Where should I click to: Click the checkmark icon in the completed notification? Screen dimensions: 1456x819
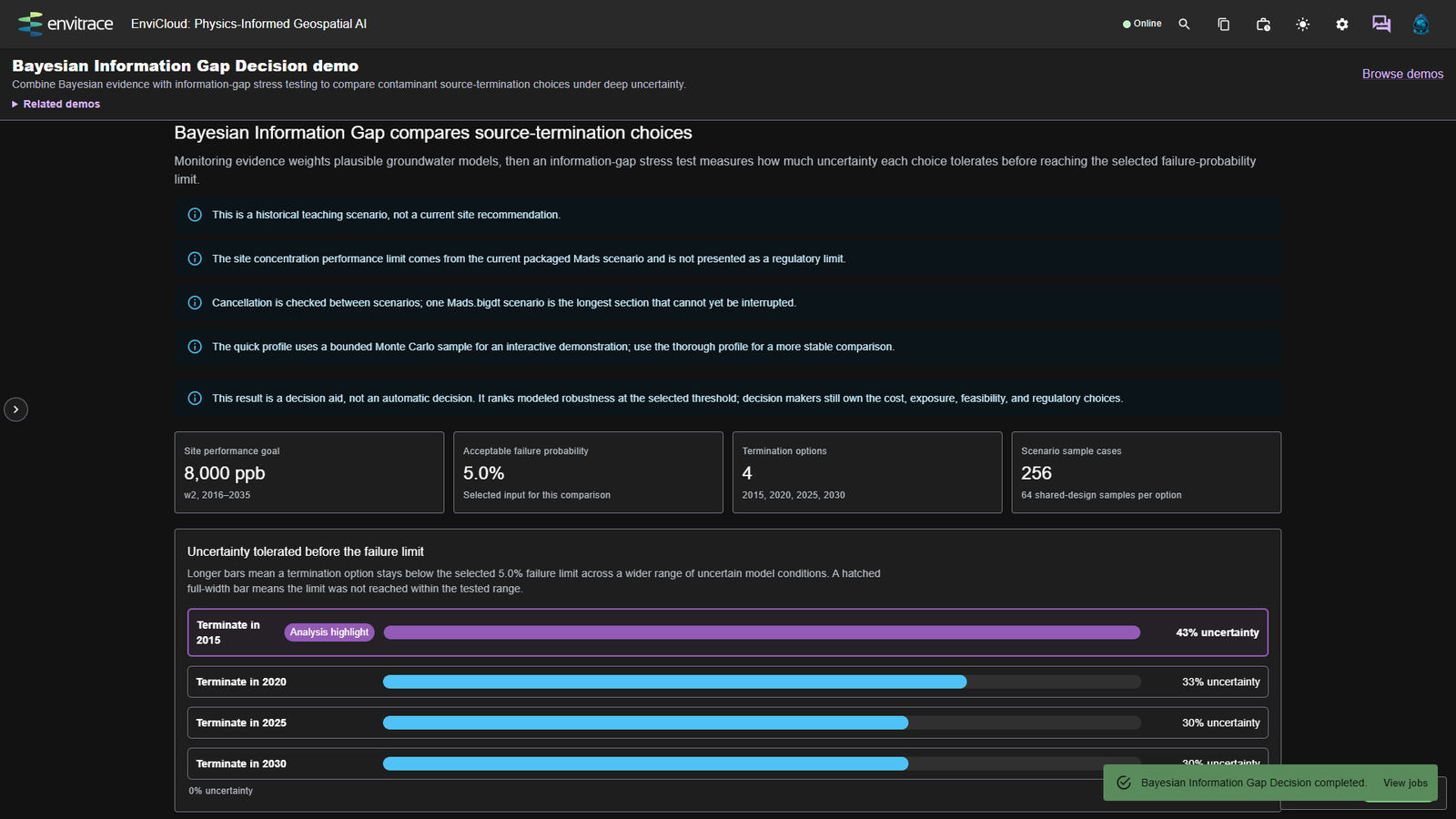click(1124, 783)
